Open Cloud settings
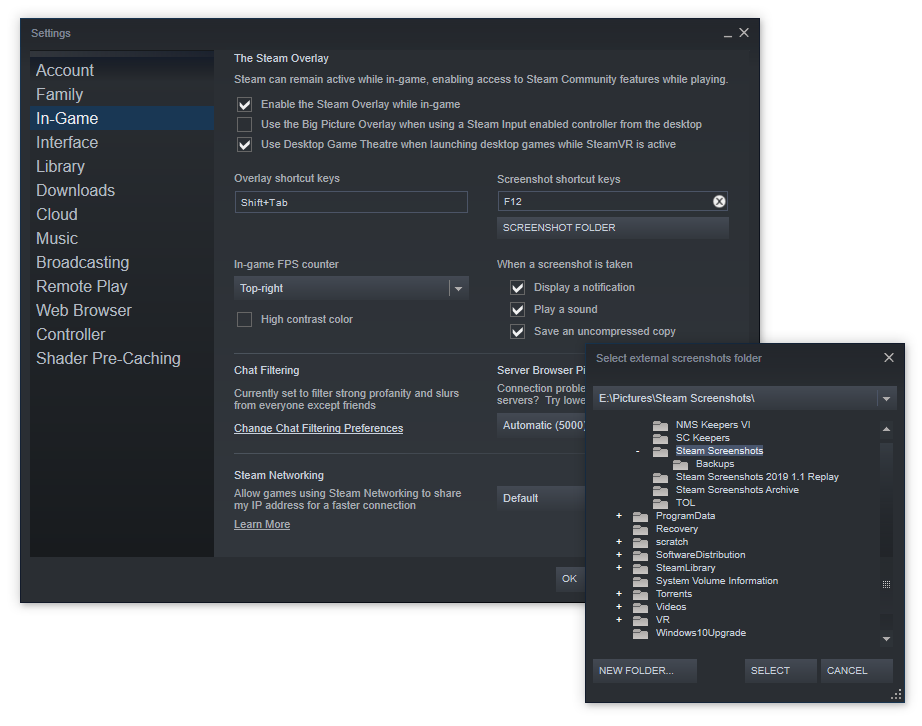Screen dimensions: 922x726 (122, 215)
